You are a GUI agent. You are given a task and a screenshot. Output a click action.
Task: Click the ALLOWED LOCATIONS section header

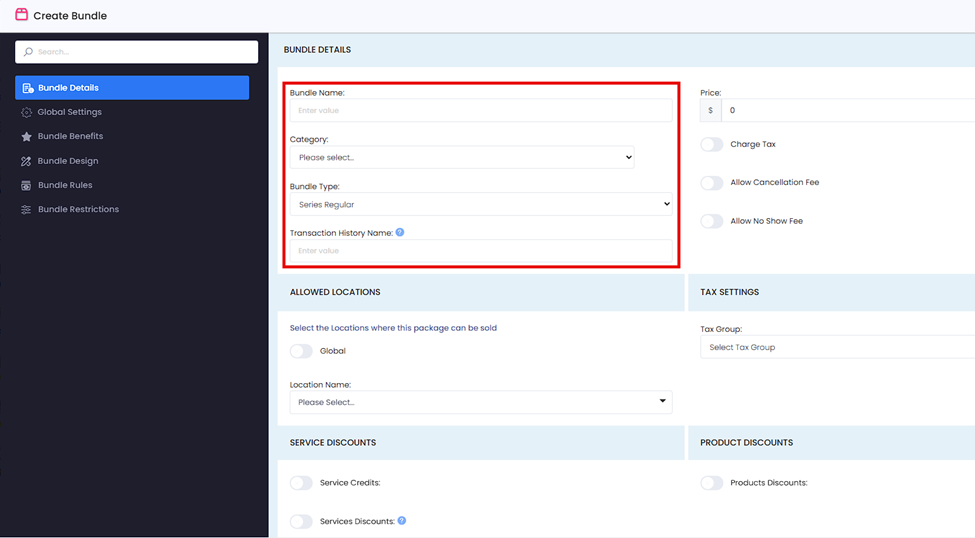point(335,292)
